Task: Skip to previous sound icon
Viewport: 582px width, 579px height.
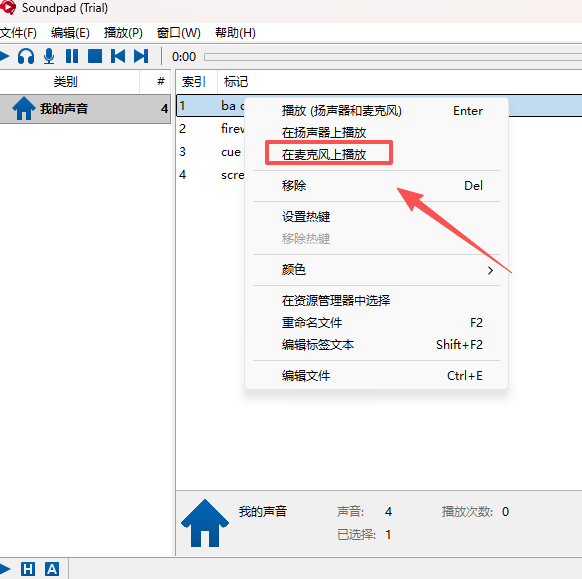Action: pos(118,56)
